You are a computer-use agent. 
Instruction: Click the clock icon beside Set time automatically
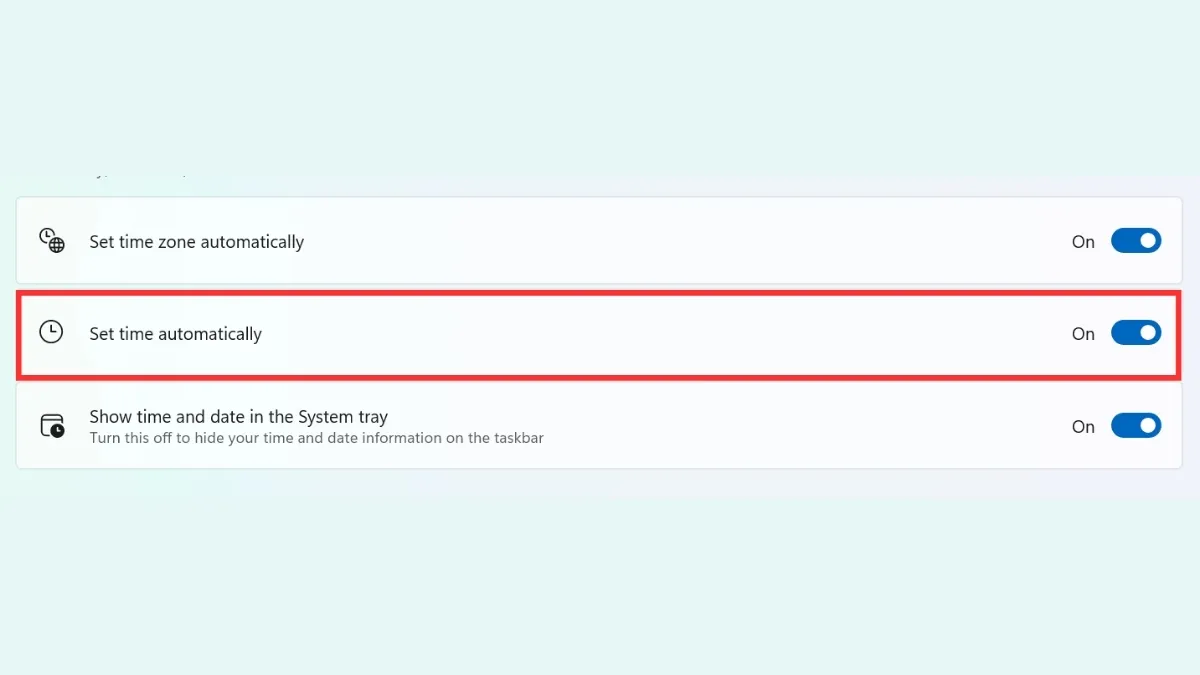pyautogui.click(x=51, y=332)
